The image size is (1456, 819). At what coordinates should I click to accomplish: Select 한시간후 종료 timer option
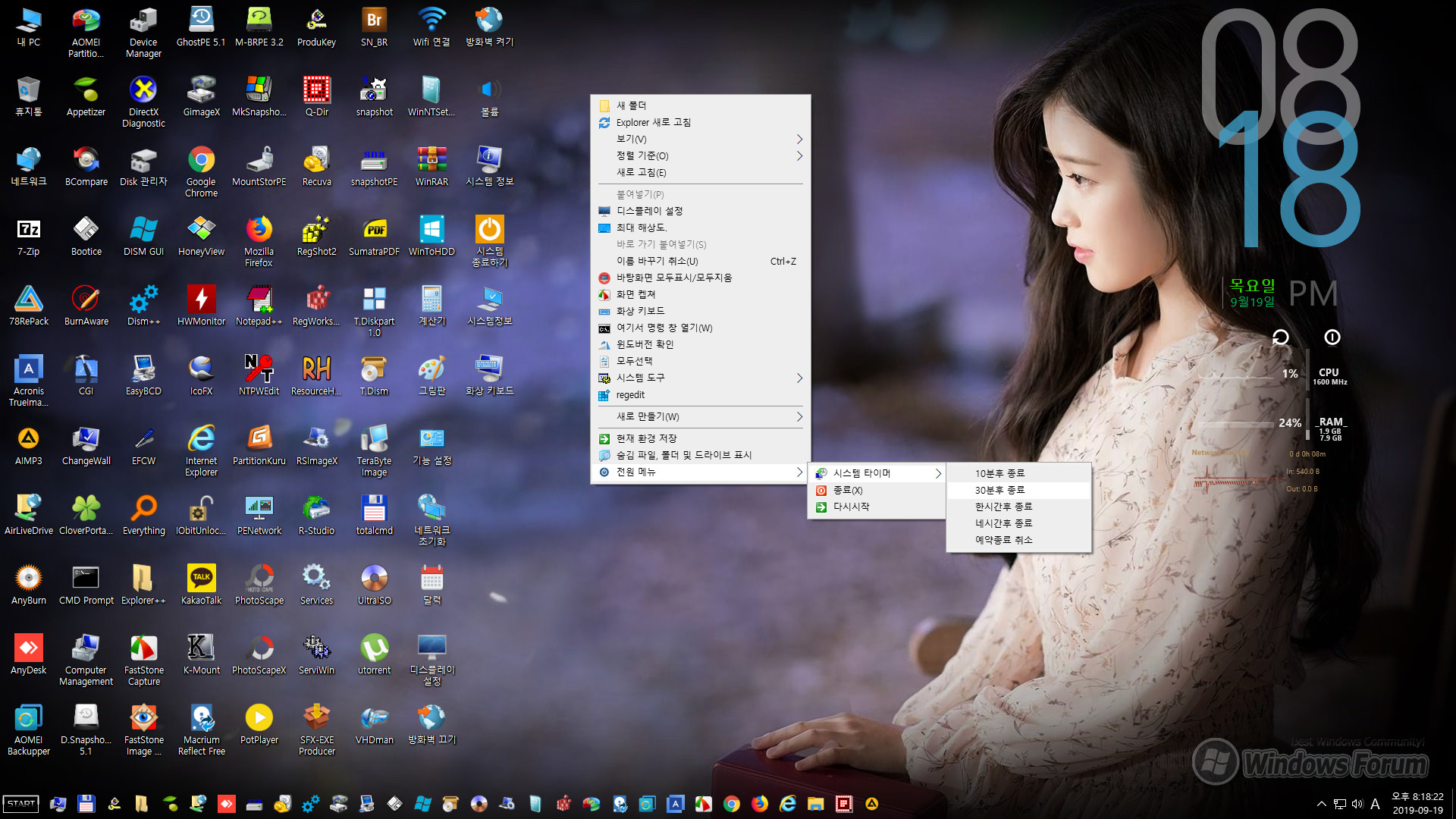[x=1018, y=507]
